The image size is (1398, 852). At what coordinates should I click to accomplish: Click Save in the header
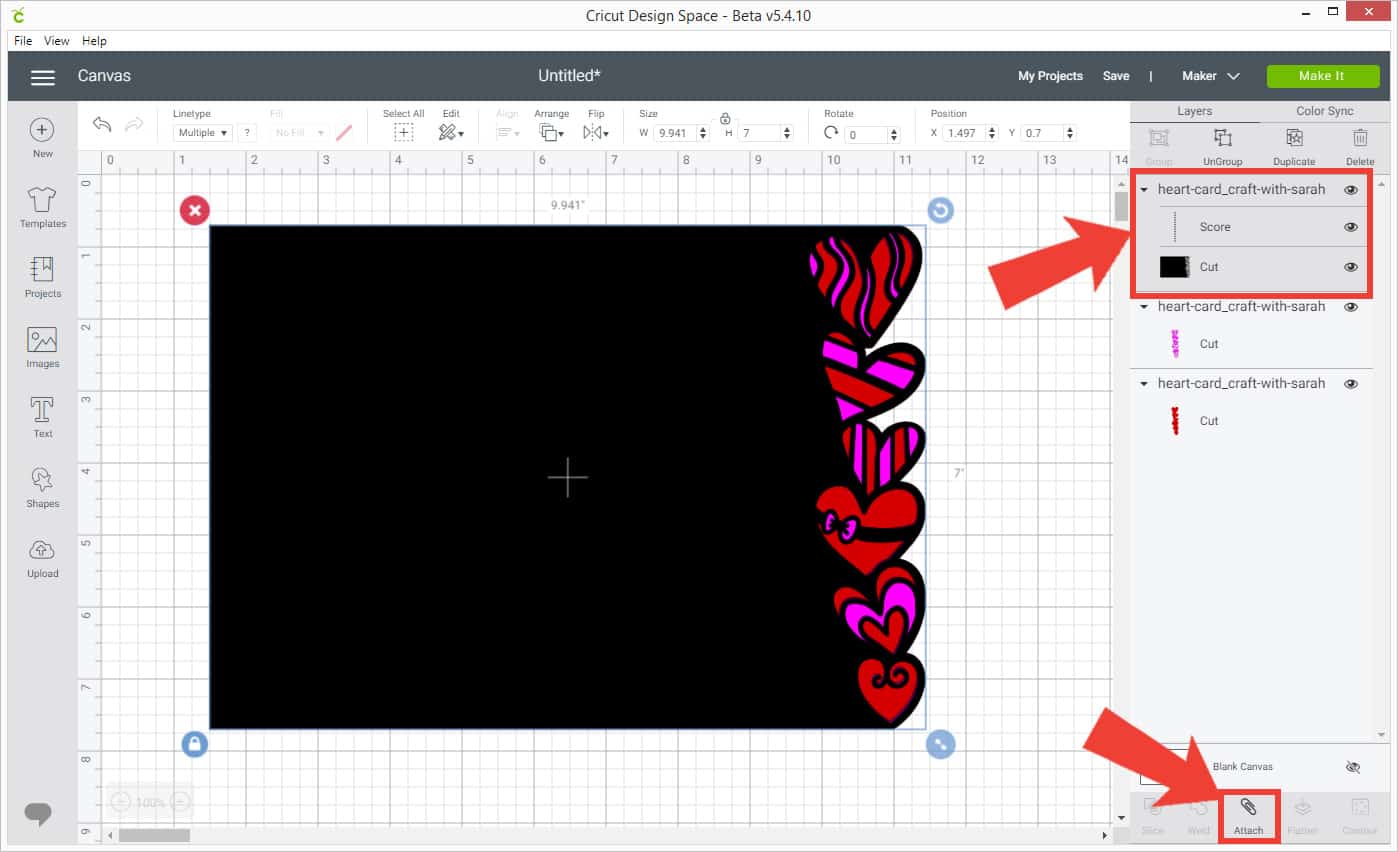point(1116,76)
